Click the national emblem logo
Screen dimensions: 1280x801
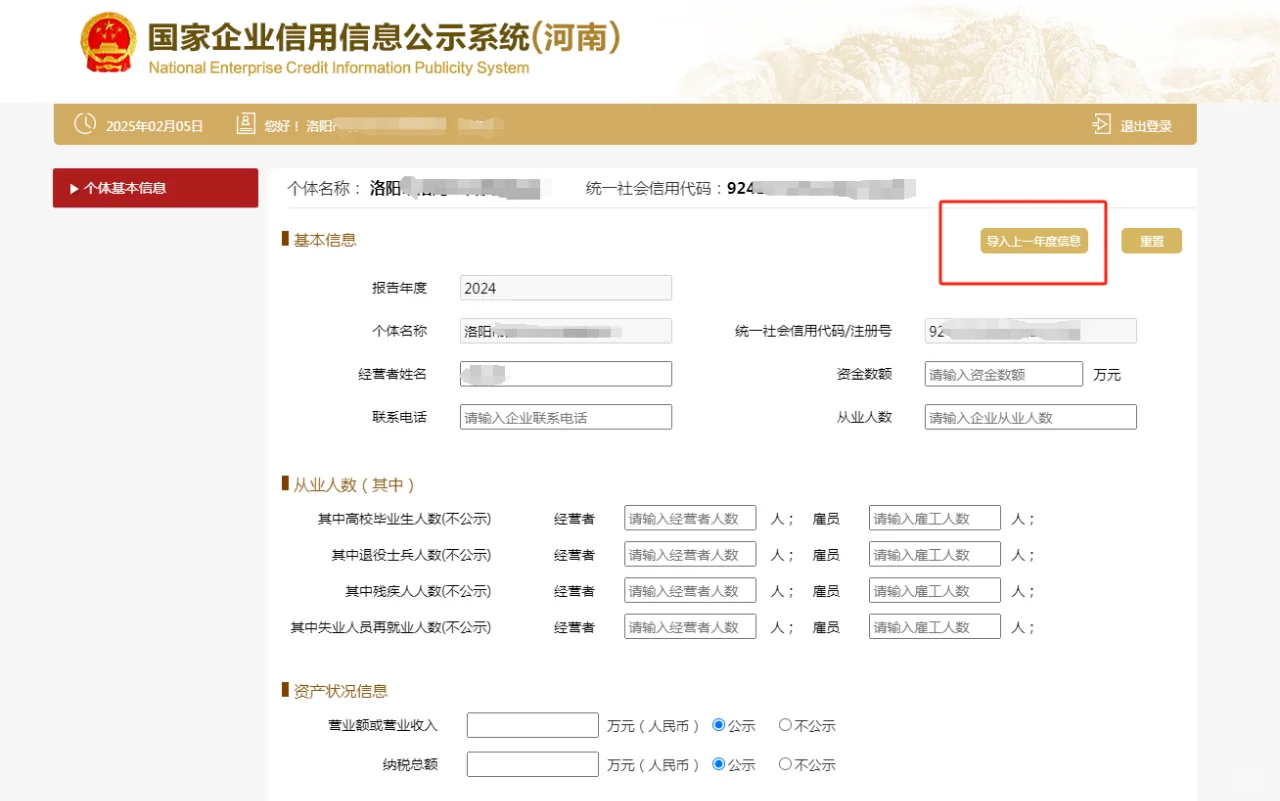pos(108,42)
